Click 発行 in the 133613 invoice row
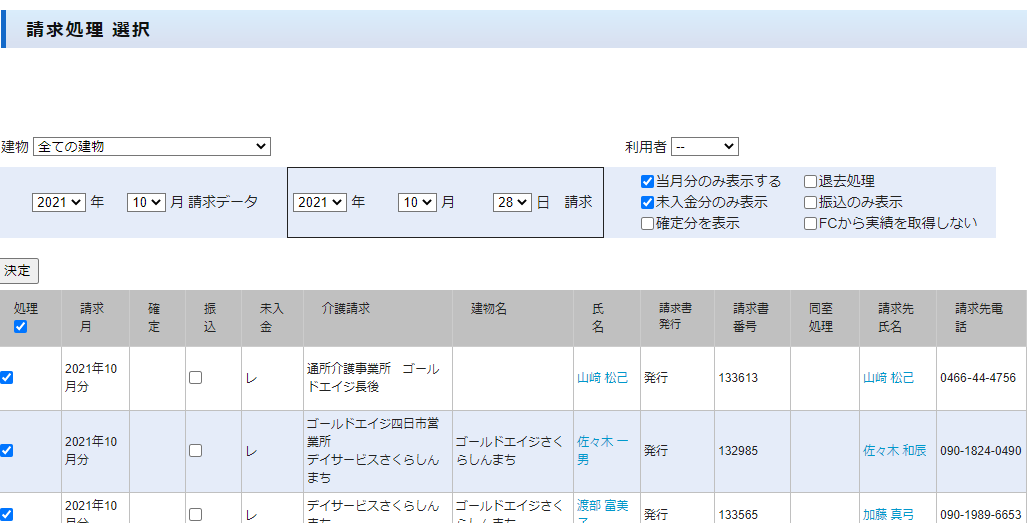The height and width of the screenshot is (523, 1027). click(x=656, y=378)
